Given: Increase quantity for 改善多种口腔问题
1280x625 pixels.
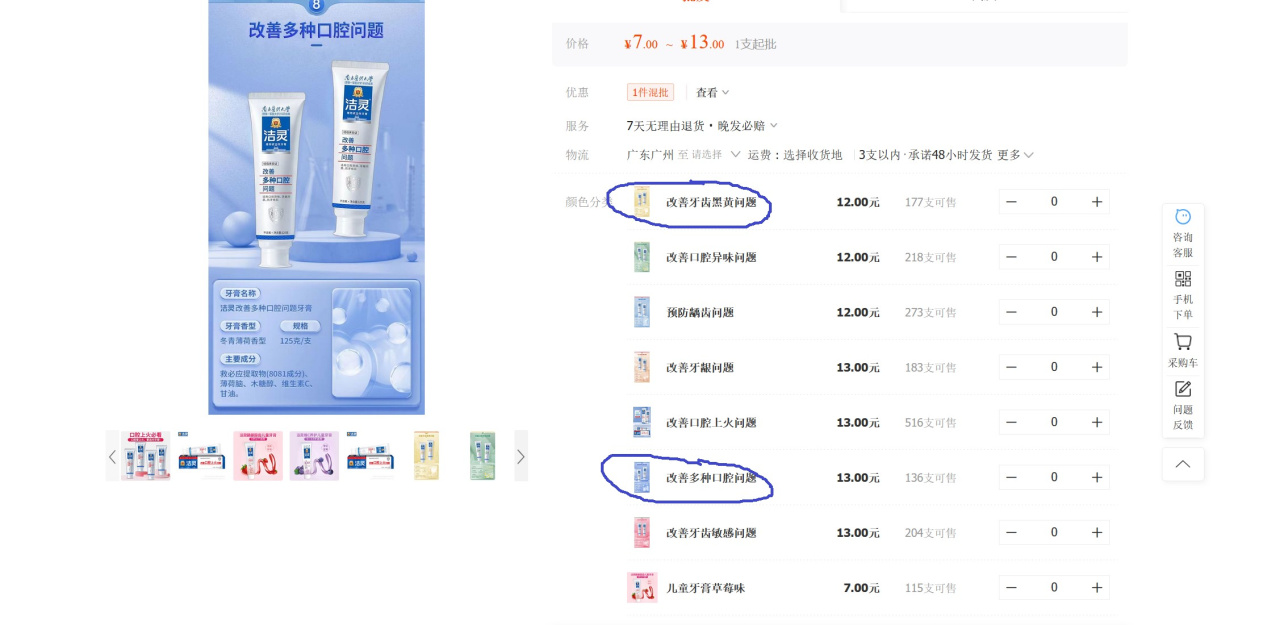Looking at the screenshot, I should tap(1097, 477).
